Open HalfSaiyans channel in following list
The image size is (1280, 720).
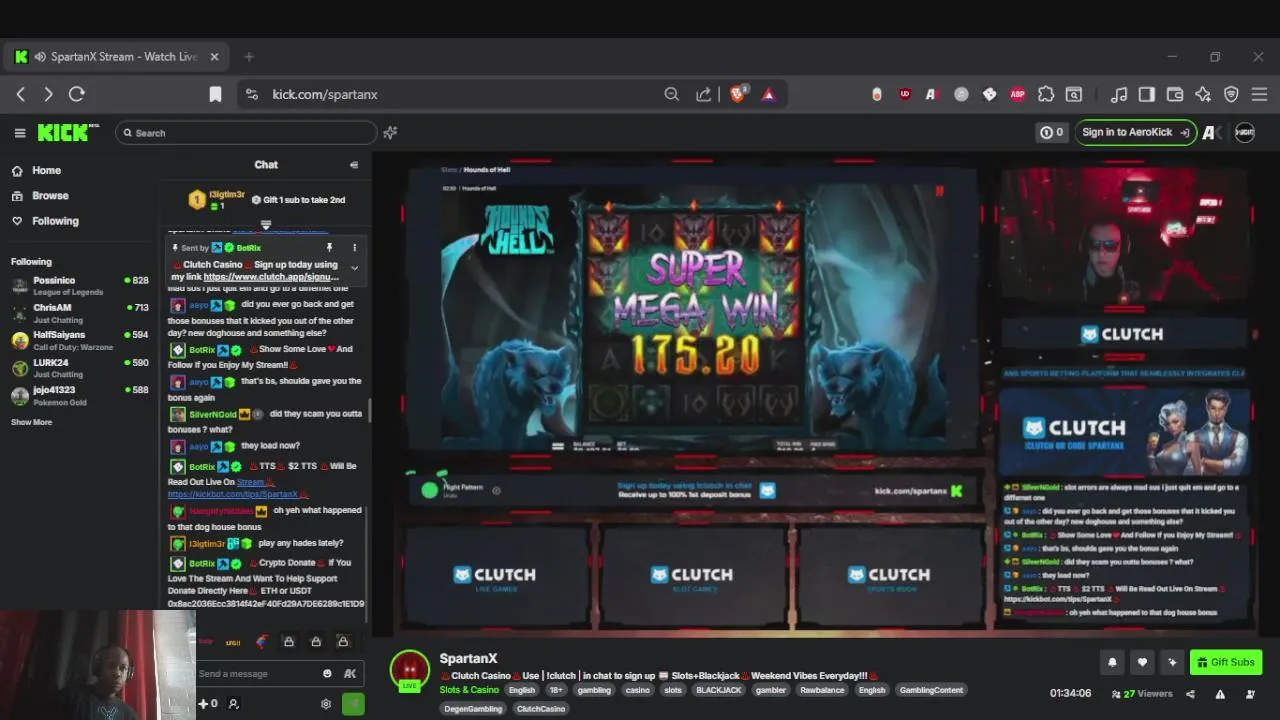pos(79,339)
